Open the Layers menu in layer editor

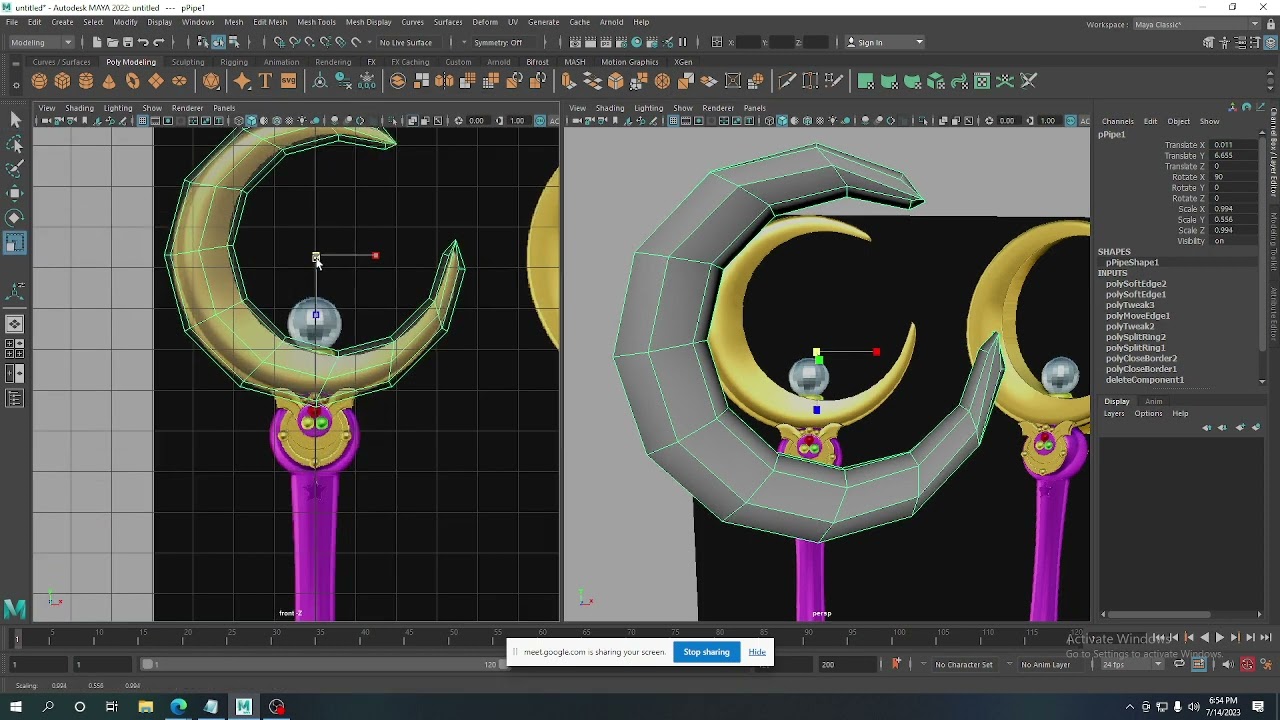[1114, 414]
